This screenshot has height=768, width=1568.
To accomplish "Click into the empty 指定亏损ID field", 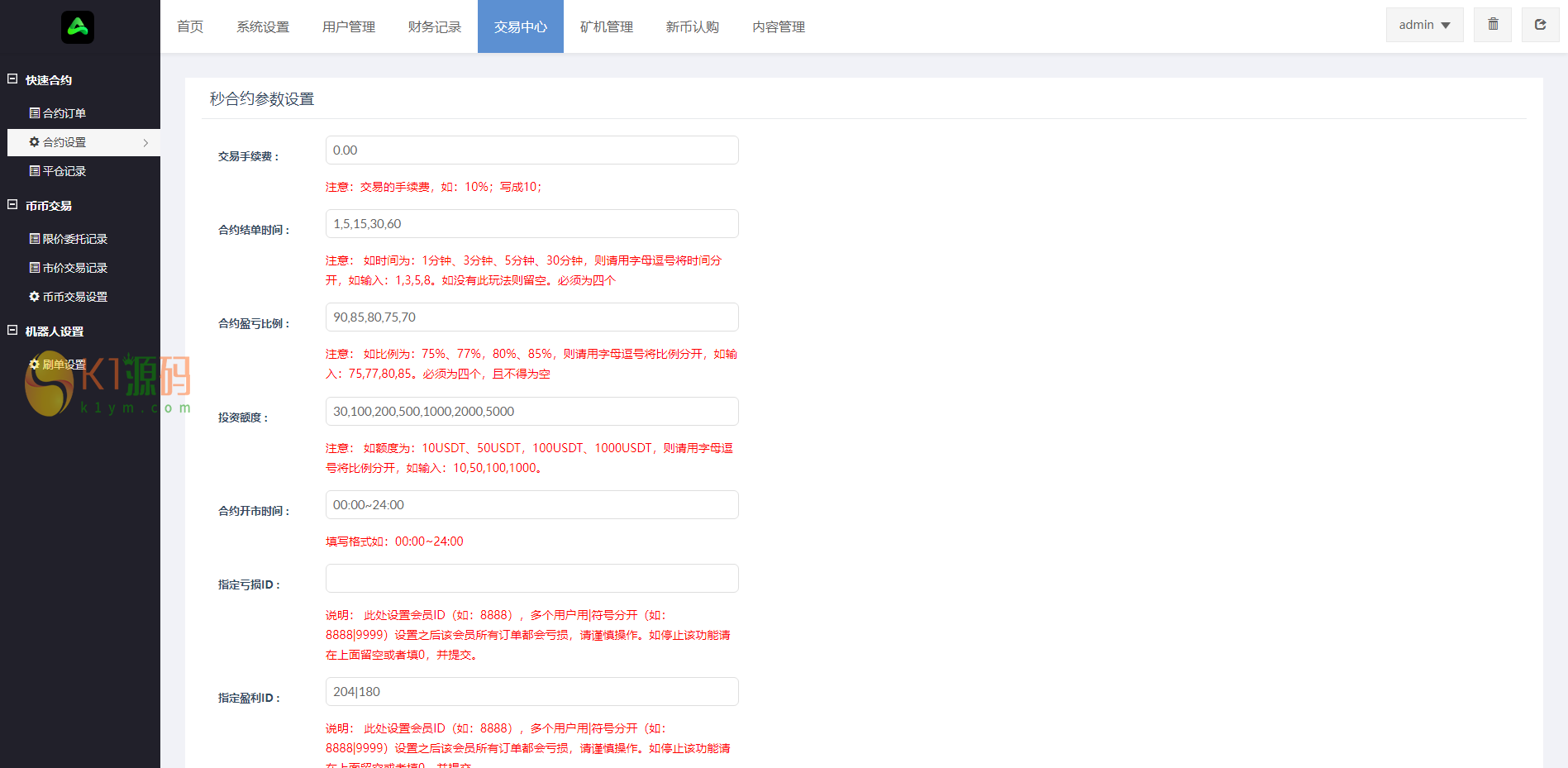I will coord(531,579).
